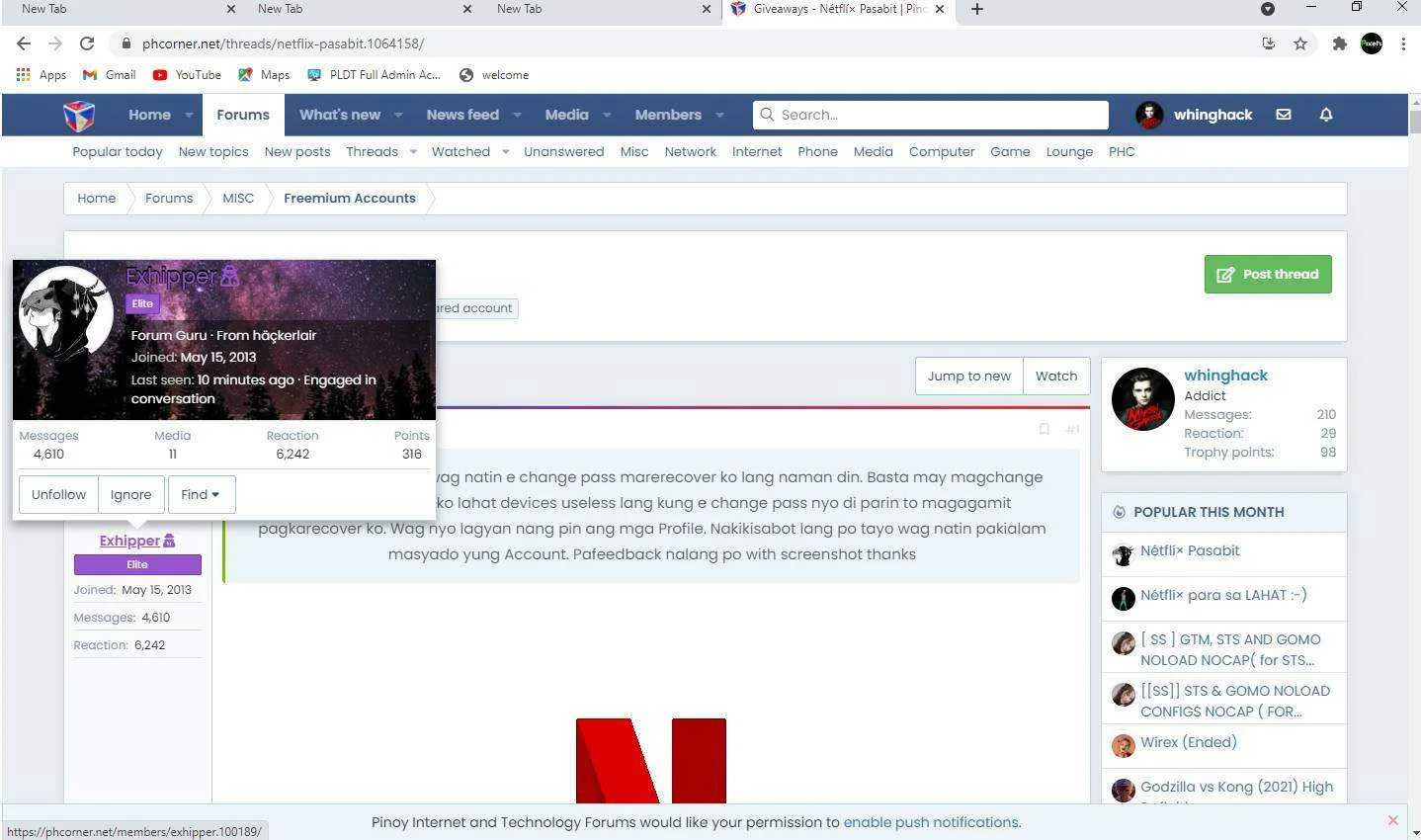Go to Popular today
The width and height of the screenshot is (1421, 840).
coord(118,151)
